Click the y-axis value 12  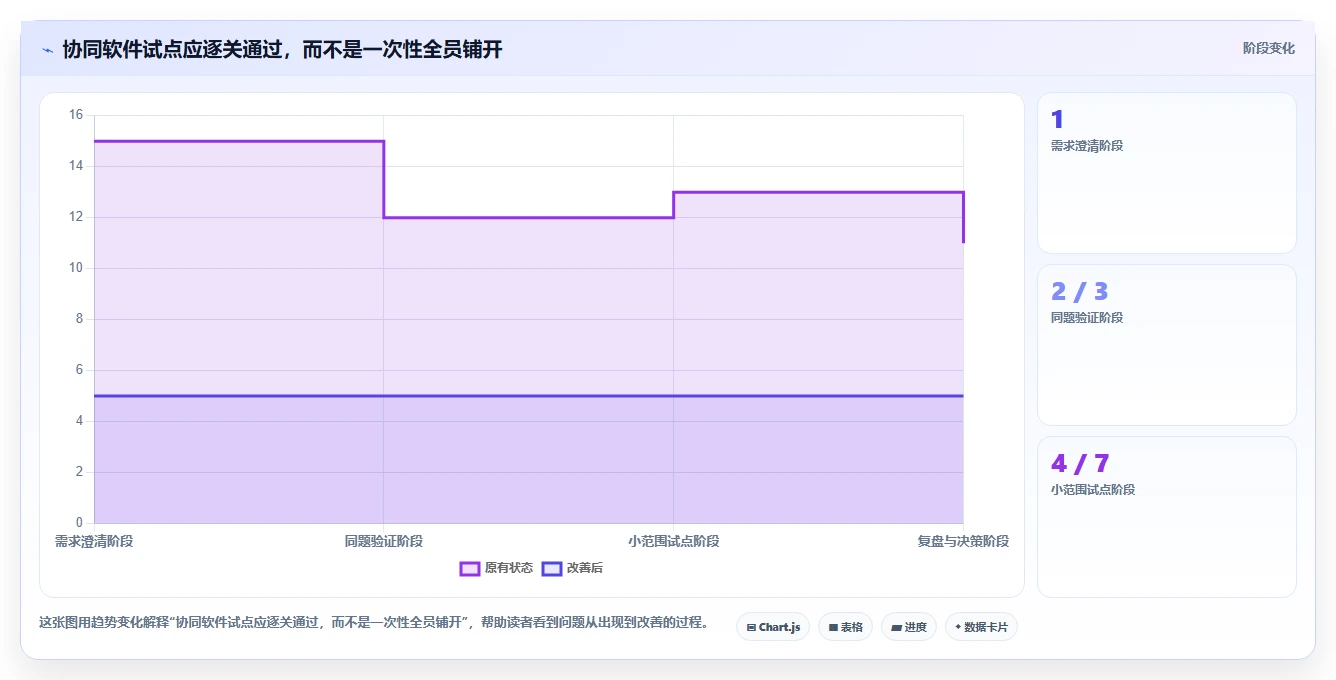(x=76, y=217)
